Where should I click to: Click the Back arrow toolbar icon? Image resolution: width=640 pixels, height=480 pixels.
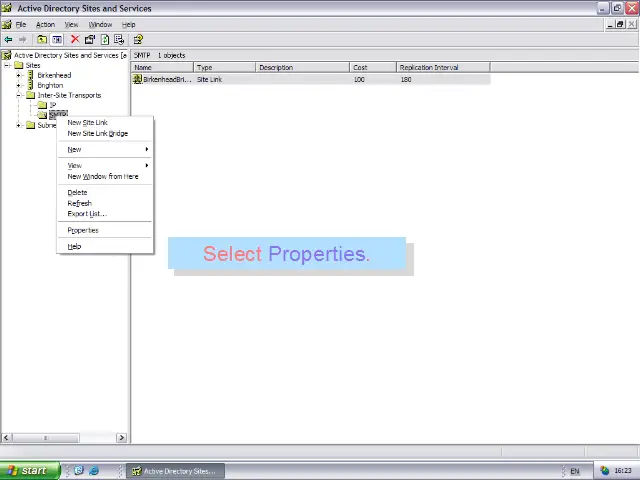[8, 40]
